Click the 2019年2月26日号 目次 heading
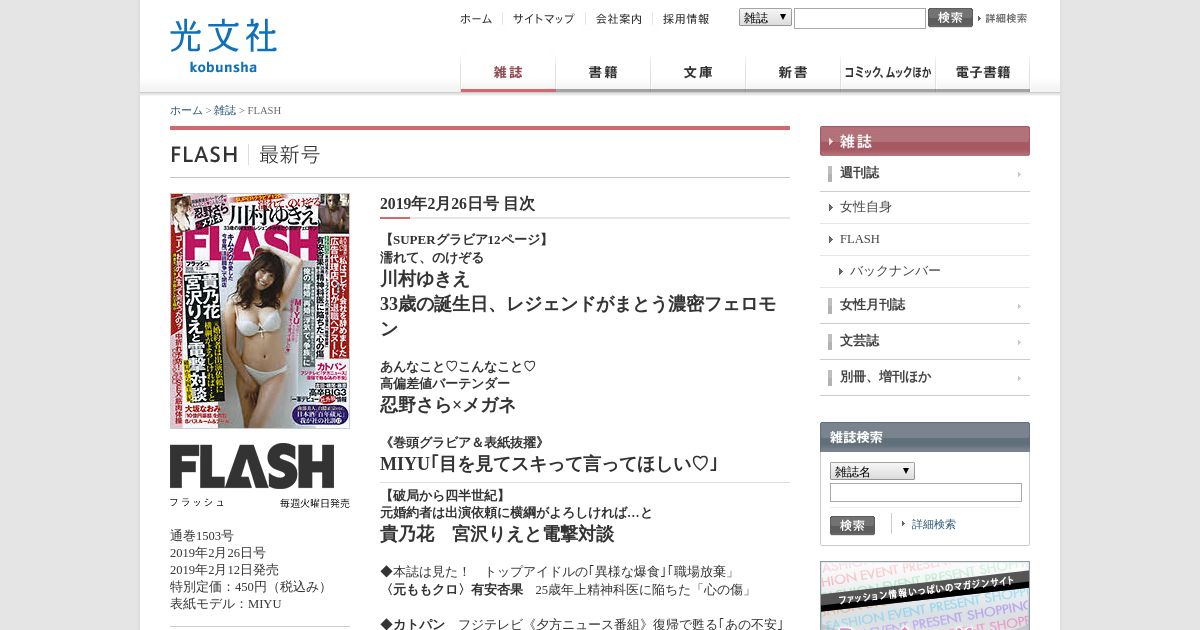This screenshot has width=1200, height=630. (457, 204)
